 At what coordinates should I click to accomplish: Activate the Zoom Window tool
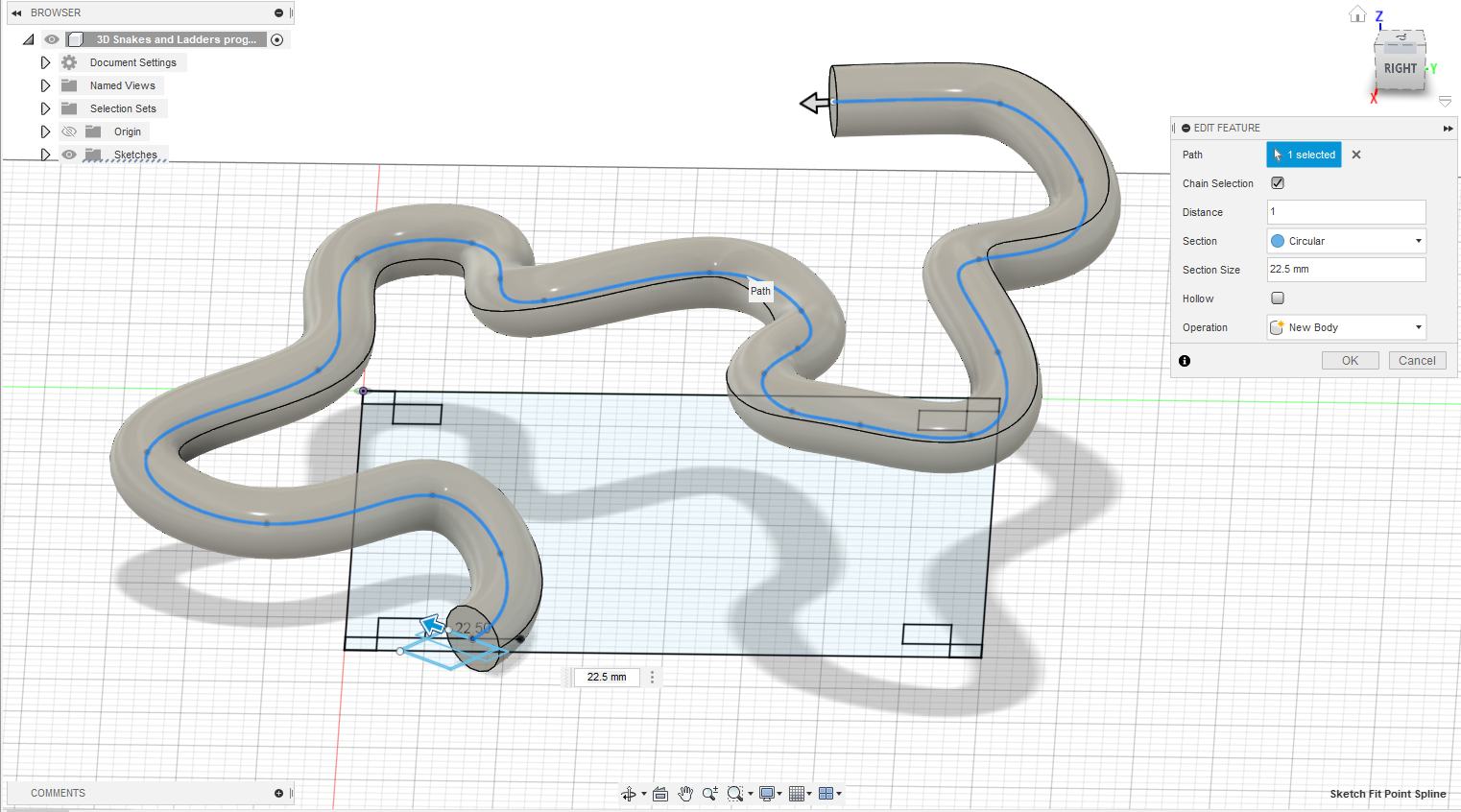737,793
